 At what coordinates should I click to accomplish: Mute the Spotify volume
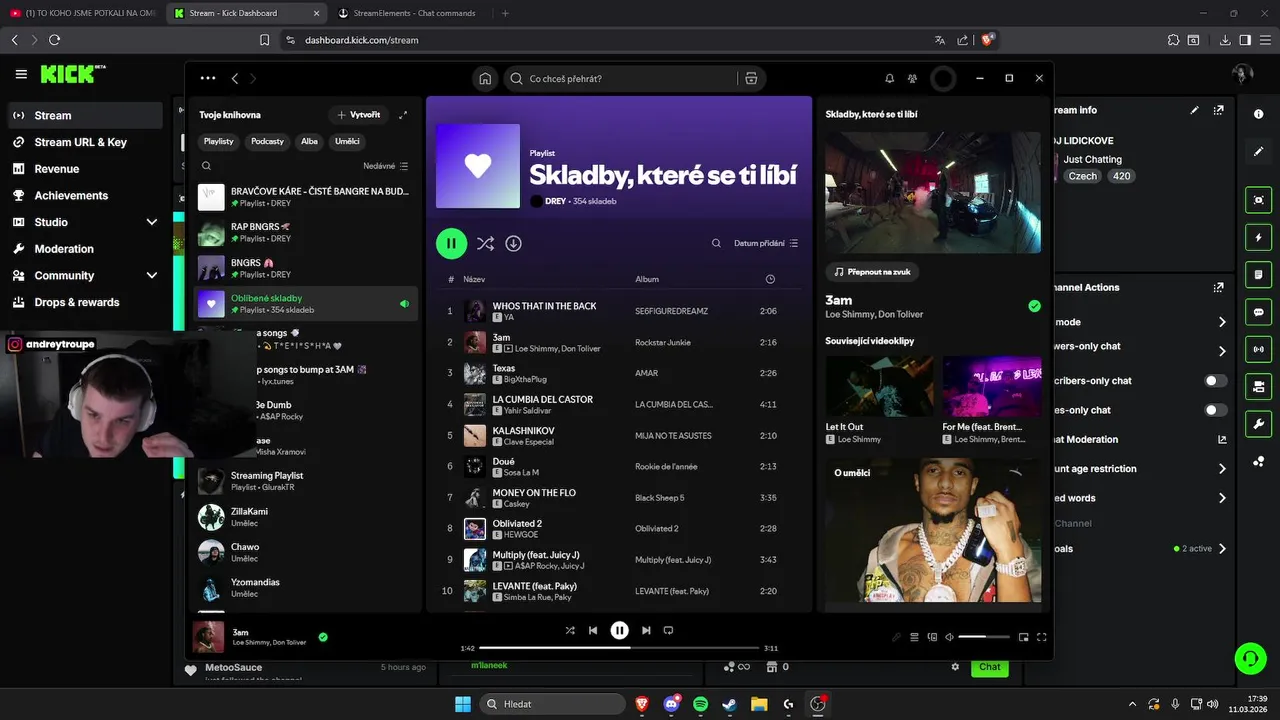949,637
